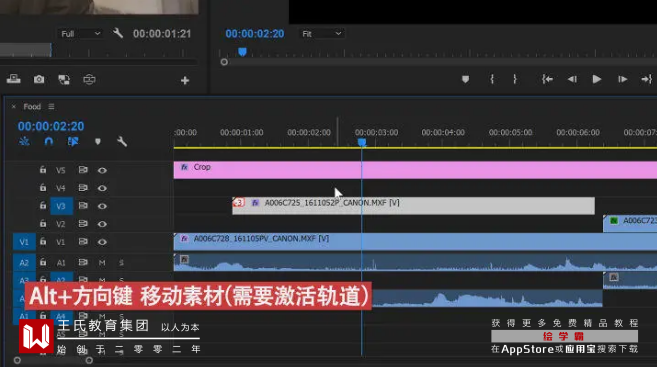Solo audio track A1

(x=121, y=263)
